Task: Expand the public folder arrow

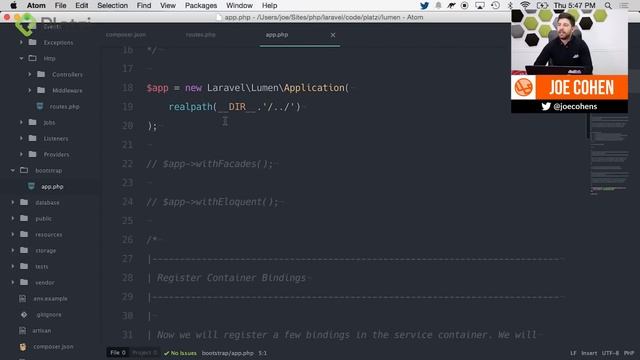Action: click(13, 218)
